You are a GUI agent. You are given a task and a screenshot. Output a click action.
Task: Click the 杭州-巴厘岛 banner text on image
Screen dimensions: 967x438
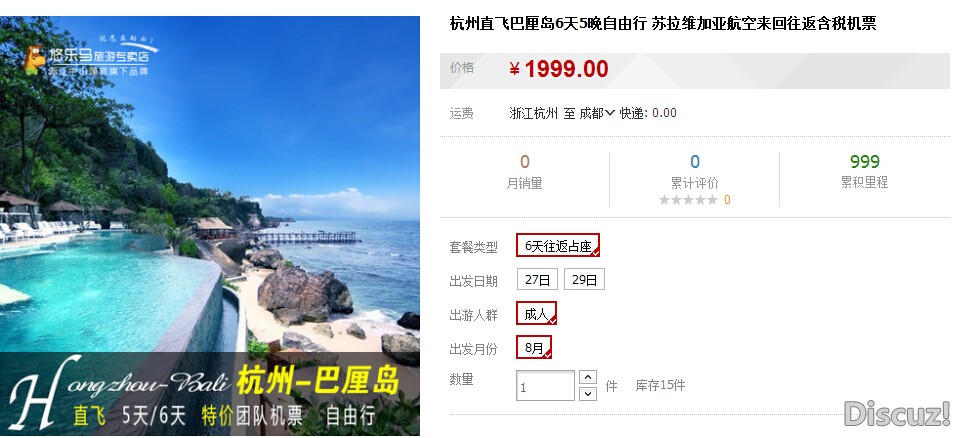[318, 381]
